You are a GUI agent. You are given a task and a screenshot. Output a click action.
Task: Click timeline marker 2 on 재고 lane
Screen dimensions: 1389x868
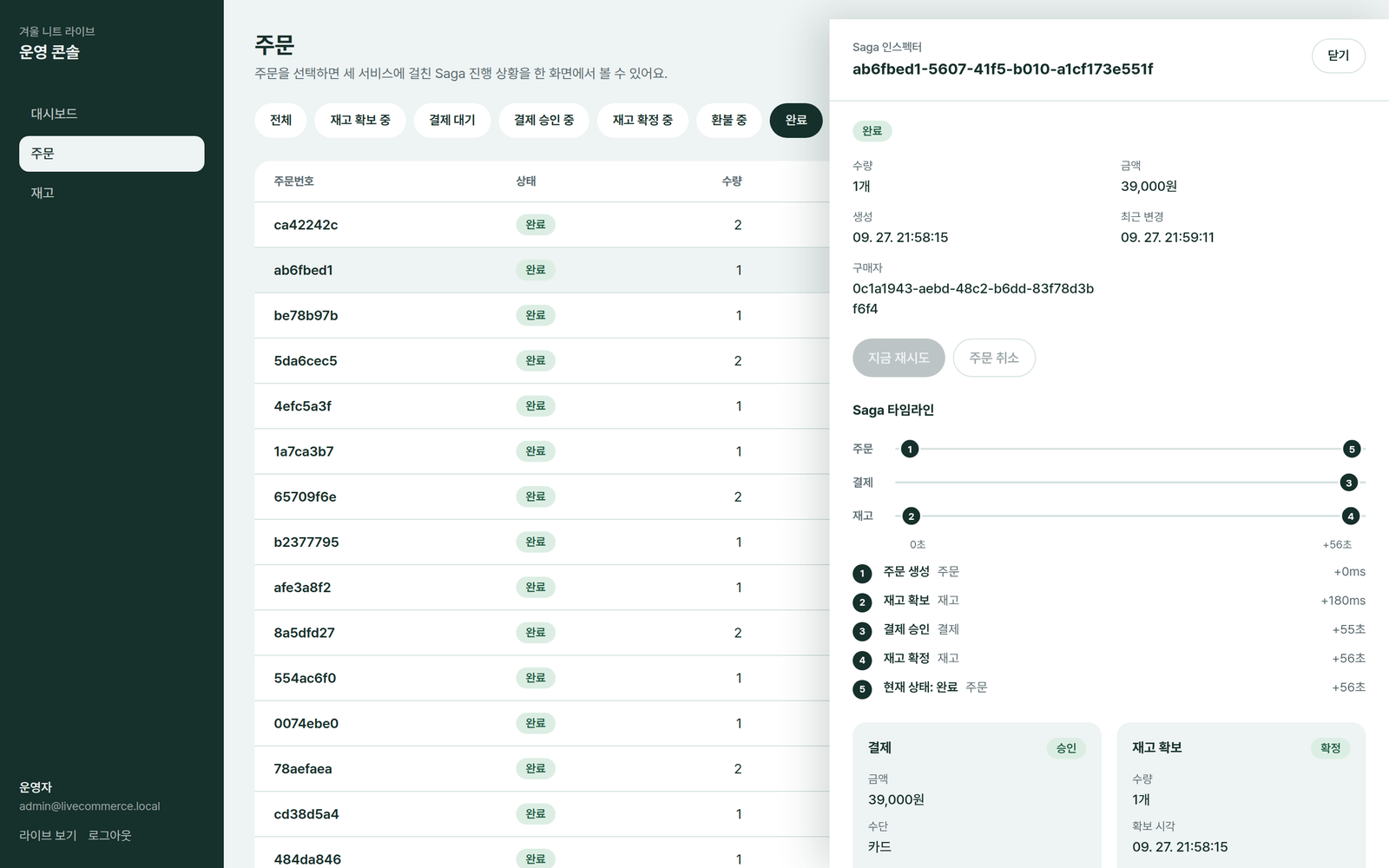point(911,516)
